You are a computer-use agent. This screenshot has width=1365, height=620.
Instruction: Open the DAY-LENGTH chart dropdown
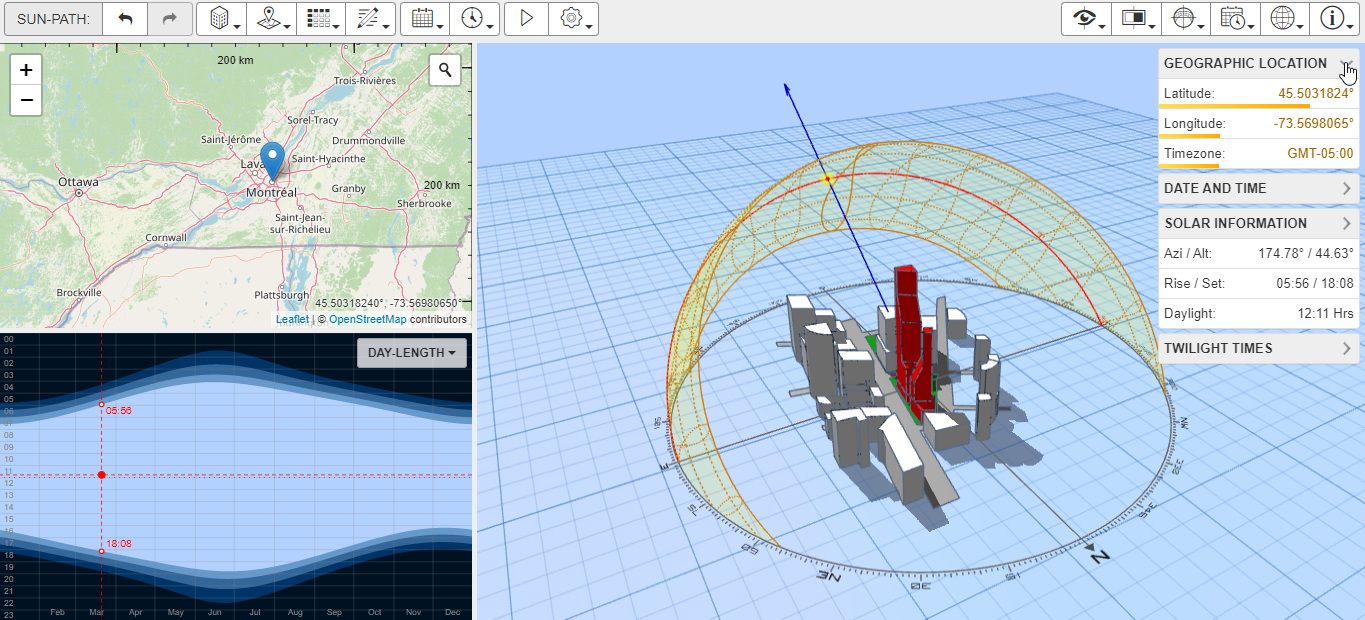(411, 353)
